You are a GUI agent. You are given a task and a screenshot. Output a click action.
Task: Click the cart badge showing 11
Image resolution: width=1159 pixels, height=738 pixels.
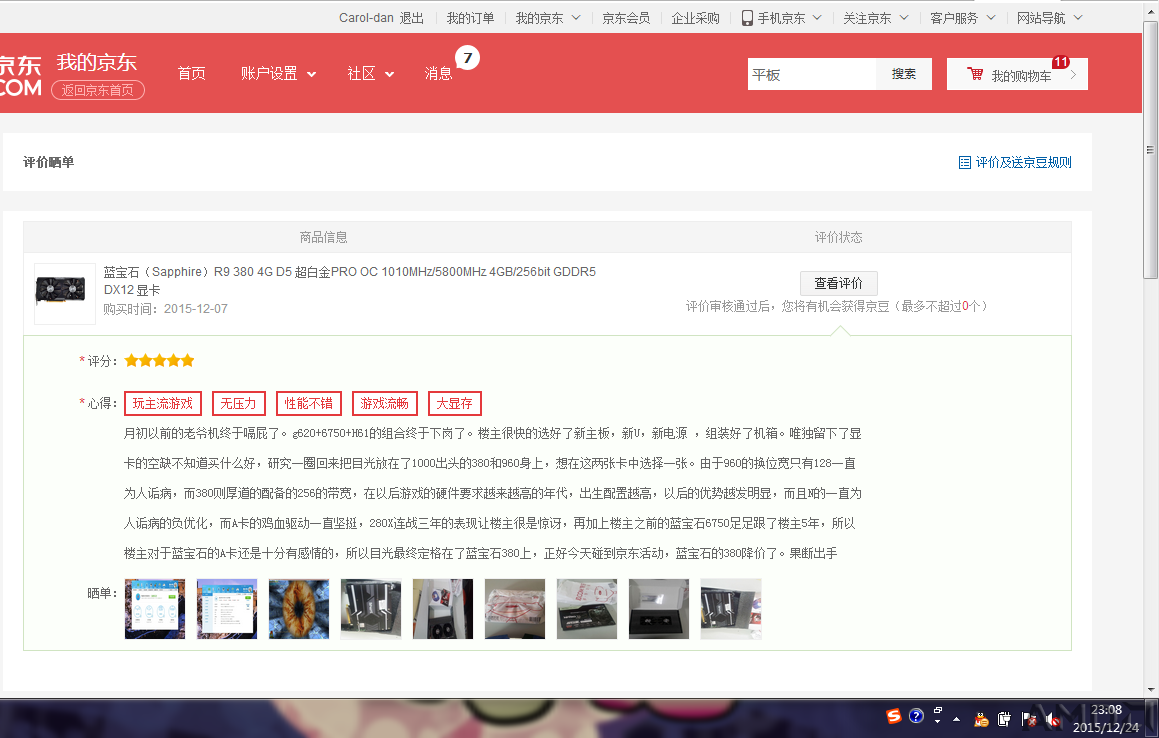tap(1061, 62)
